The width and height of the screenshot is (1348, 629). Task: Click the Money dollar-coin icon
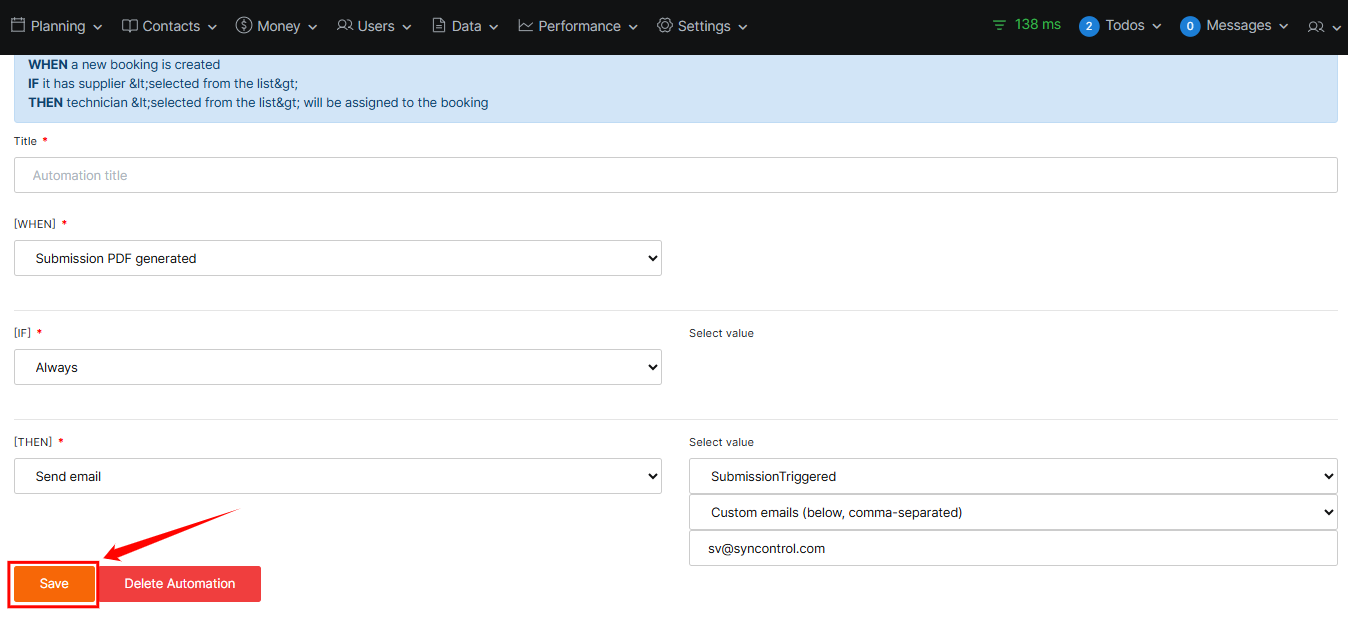point(244,26)
